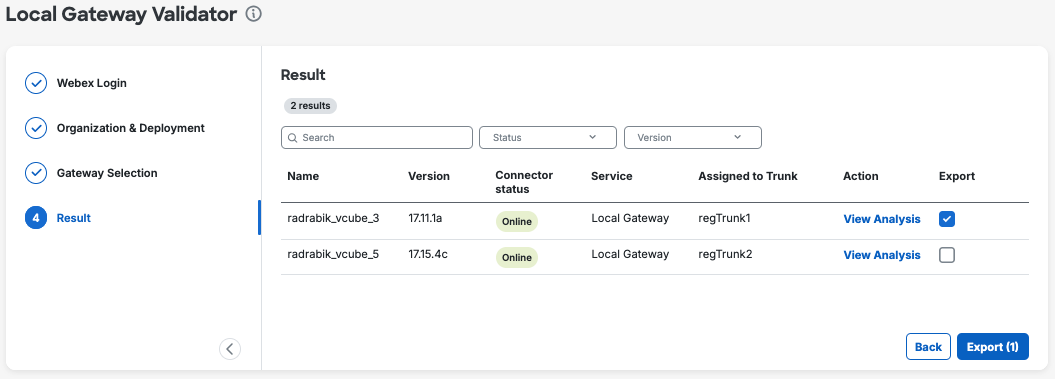Open the Version filter dropdown
The width and height of the screenshot is (1055, 379).
tap(693, 137)
